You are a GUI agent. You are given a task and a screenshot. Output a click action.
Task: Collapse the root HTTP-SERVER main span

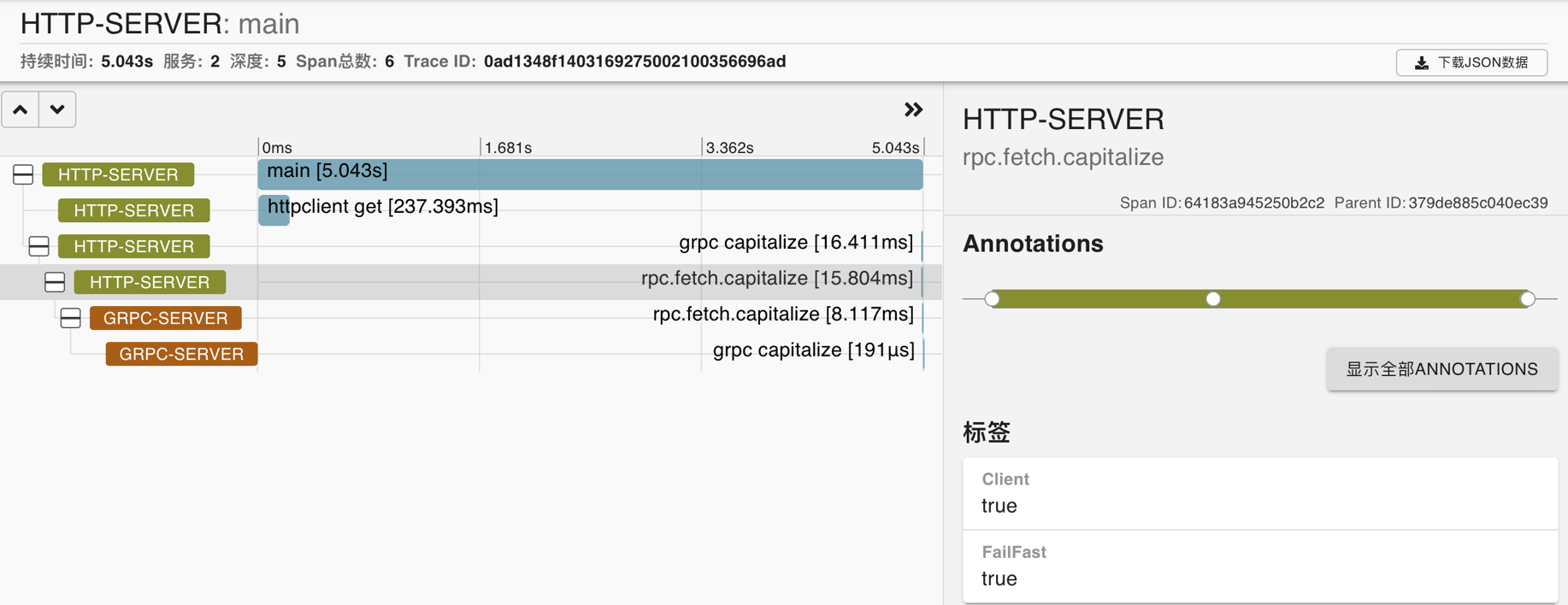[23, 174]
